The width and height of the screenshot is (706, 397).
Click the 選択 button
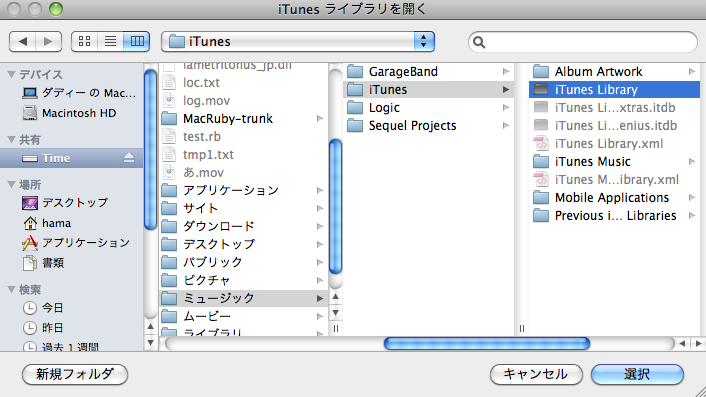click(x=637, y=374)
